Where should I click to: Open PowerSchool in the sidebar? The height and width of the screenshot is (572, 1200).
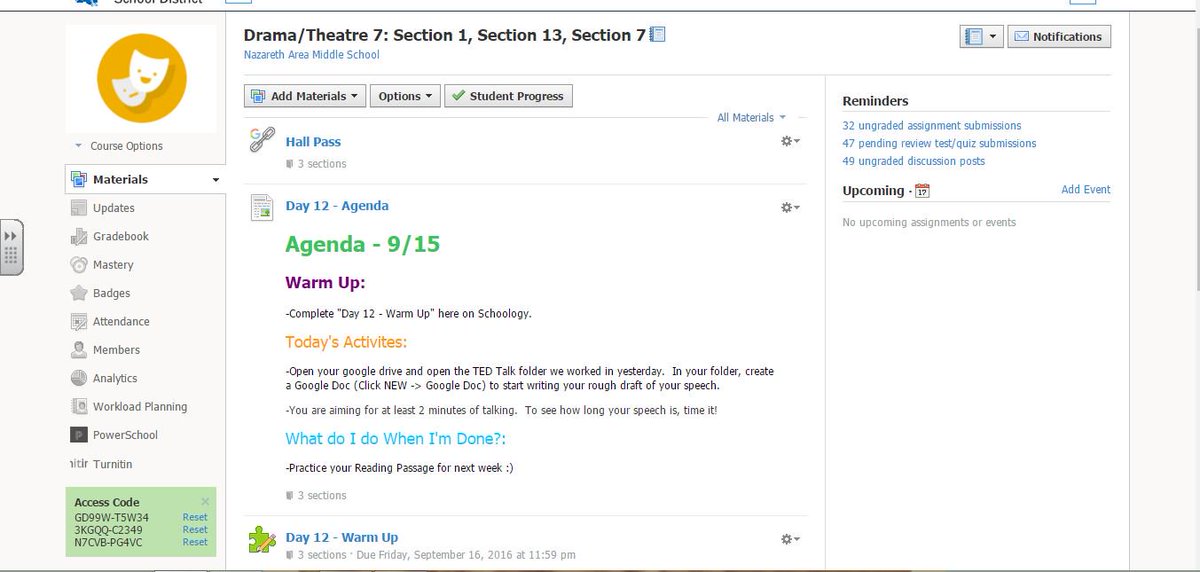pos(125,435)
